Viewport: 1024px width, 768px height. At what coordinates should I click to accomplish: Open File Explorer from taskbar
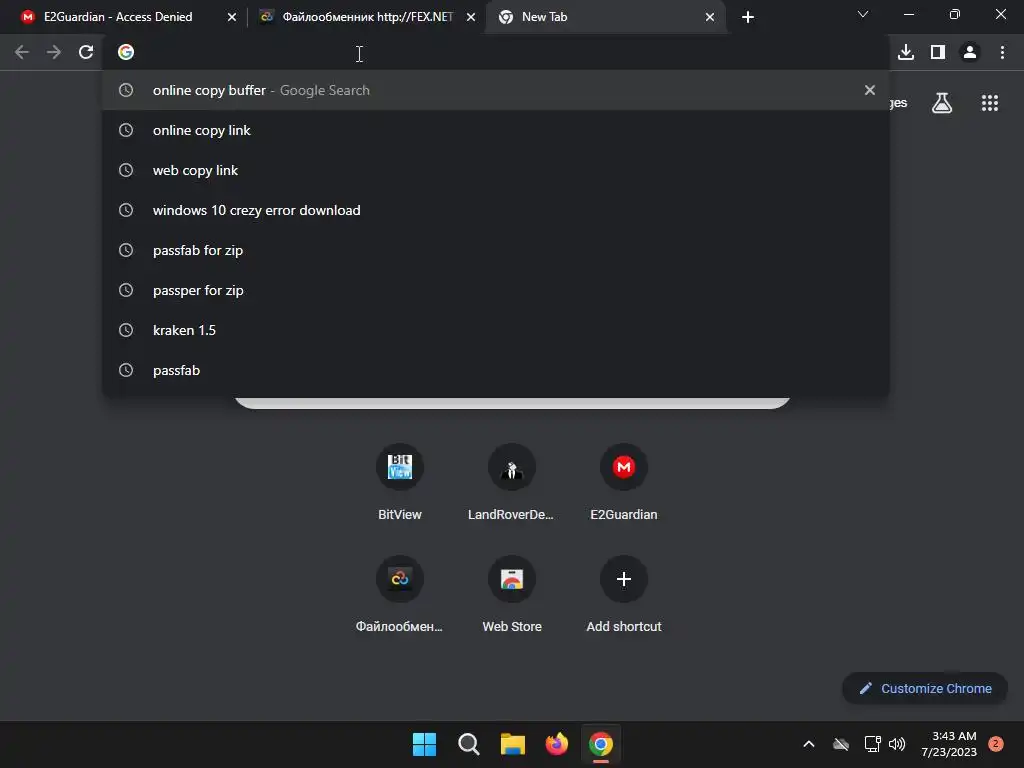[x=513, y=744]
